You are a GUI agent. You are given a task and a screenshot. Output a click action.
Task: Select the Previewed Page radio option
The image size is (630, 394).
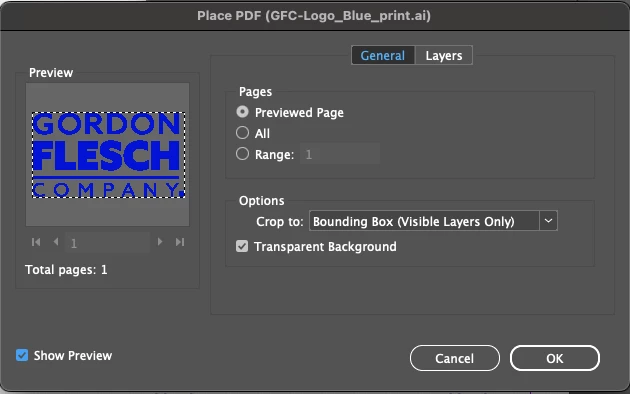(242, 112)
